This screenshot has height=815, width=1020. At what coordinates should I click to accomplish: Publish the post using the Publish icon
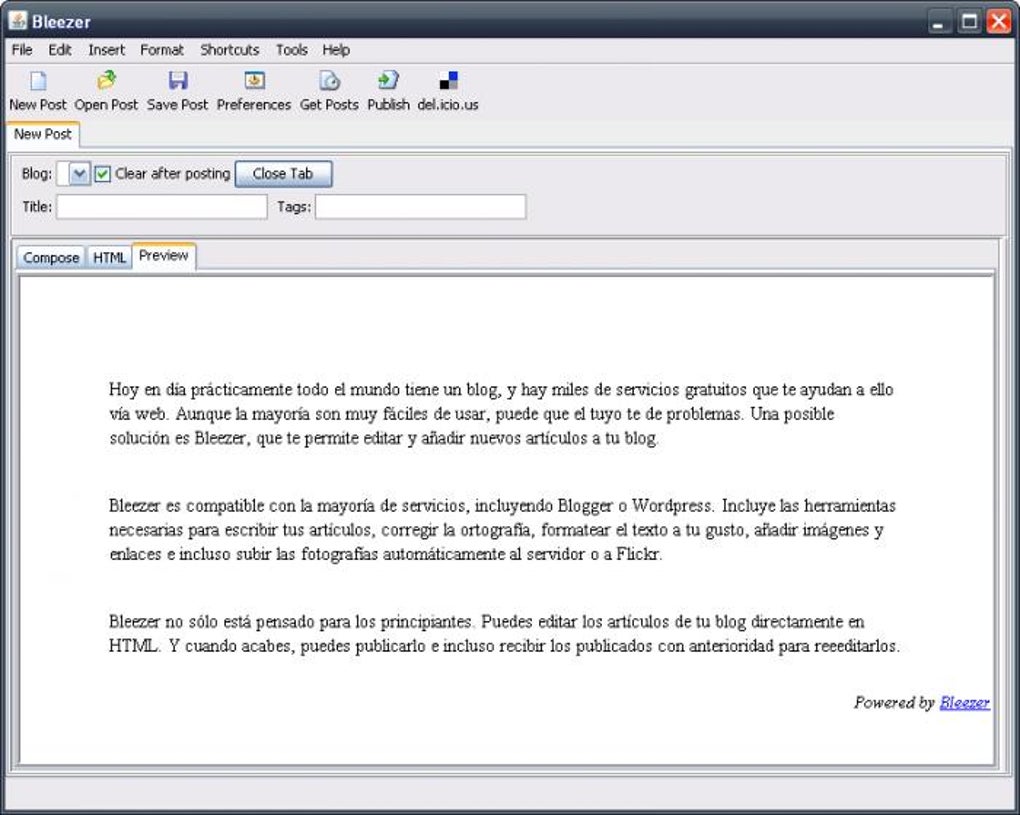[385, 89]
